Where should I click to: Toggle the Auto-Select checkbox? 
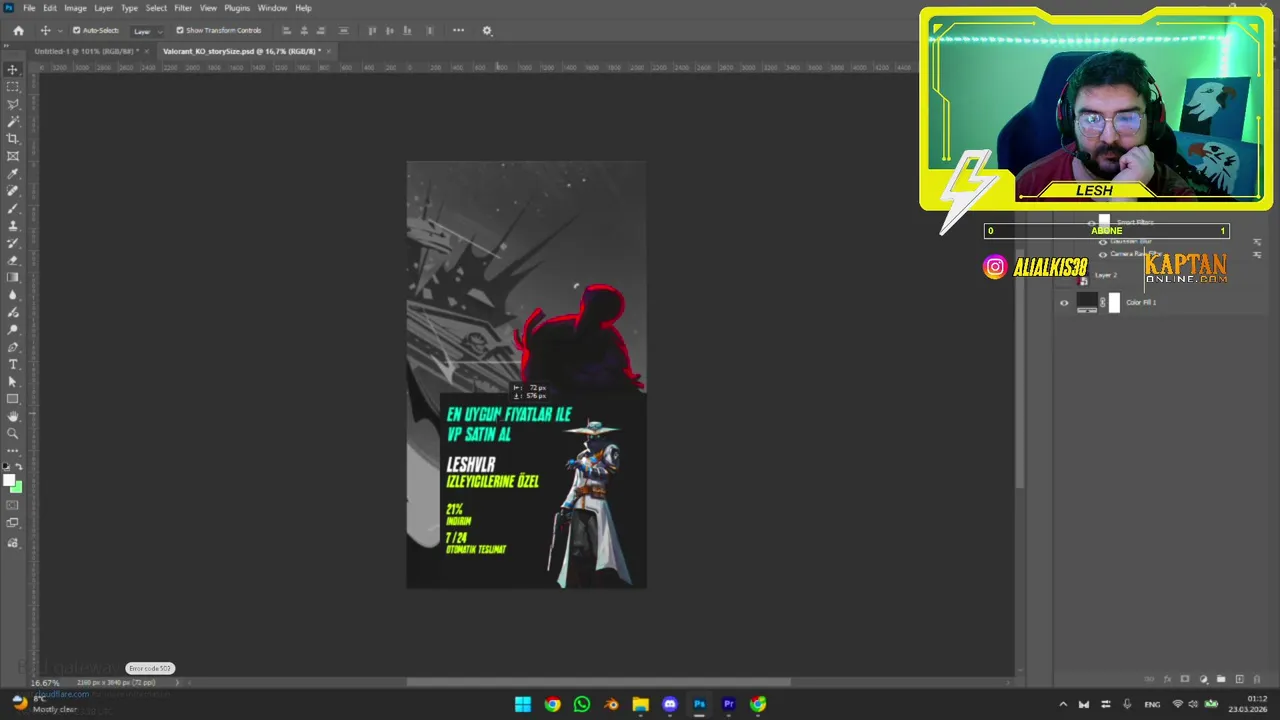click(76, 30)
